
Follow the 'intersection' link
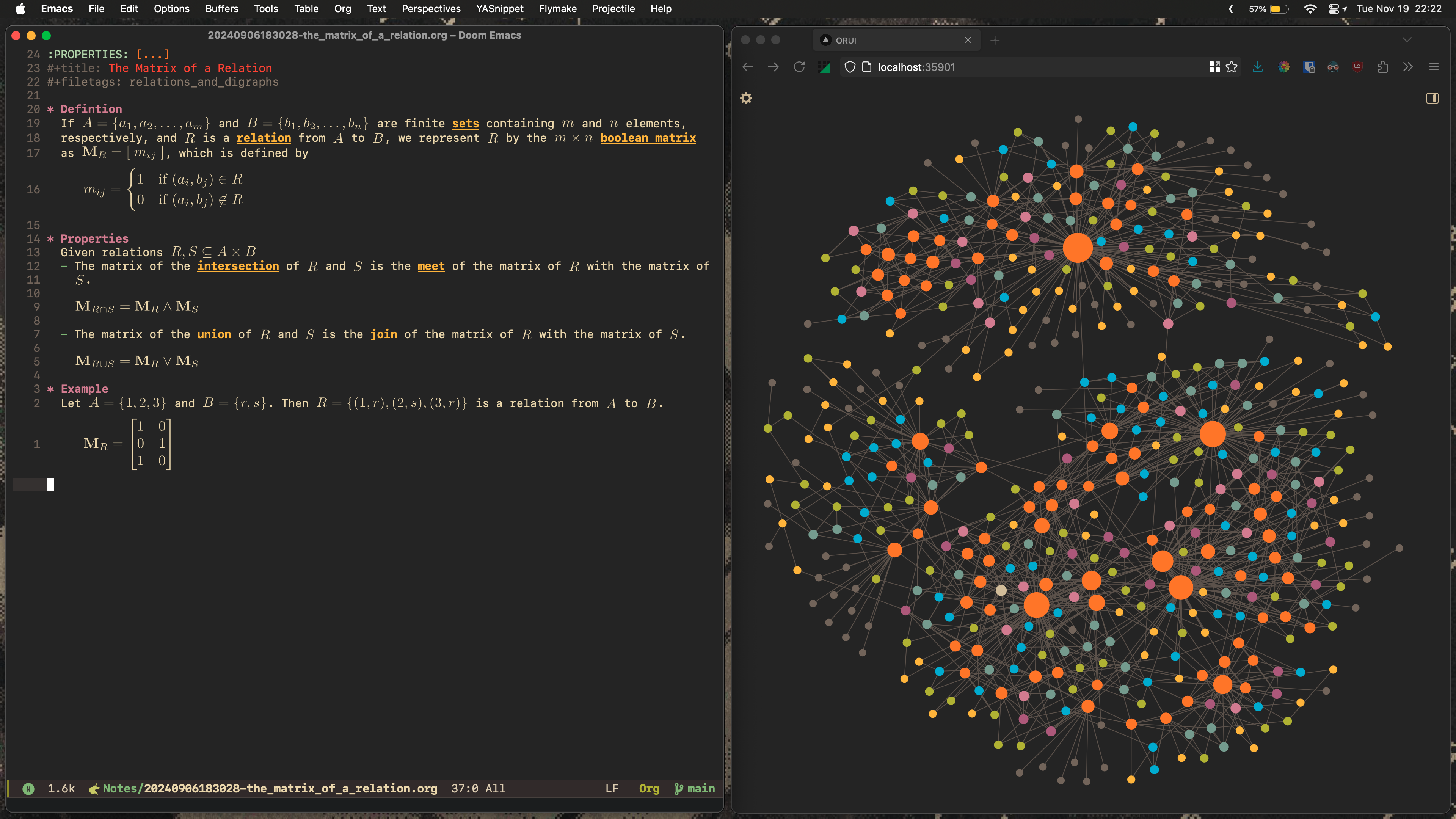237,266
